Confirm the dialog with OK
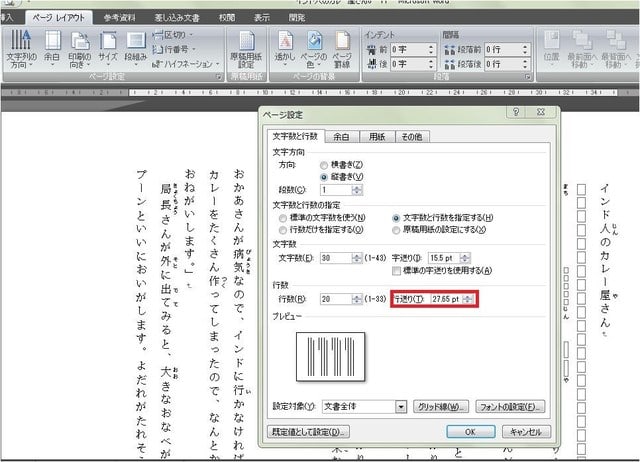The image size is (640, 462). (x=471, y=432)
